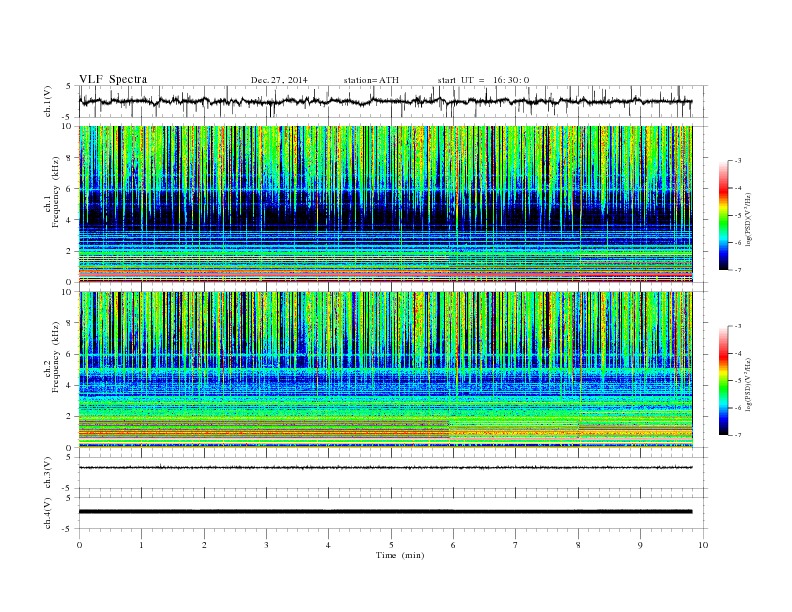The width and height of the screenshot is (792, 612).
Task: Select the "ch.2 Frequency (kHz)" axis label
Action: coord(52,357)
